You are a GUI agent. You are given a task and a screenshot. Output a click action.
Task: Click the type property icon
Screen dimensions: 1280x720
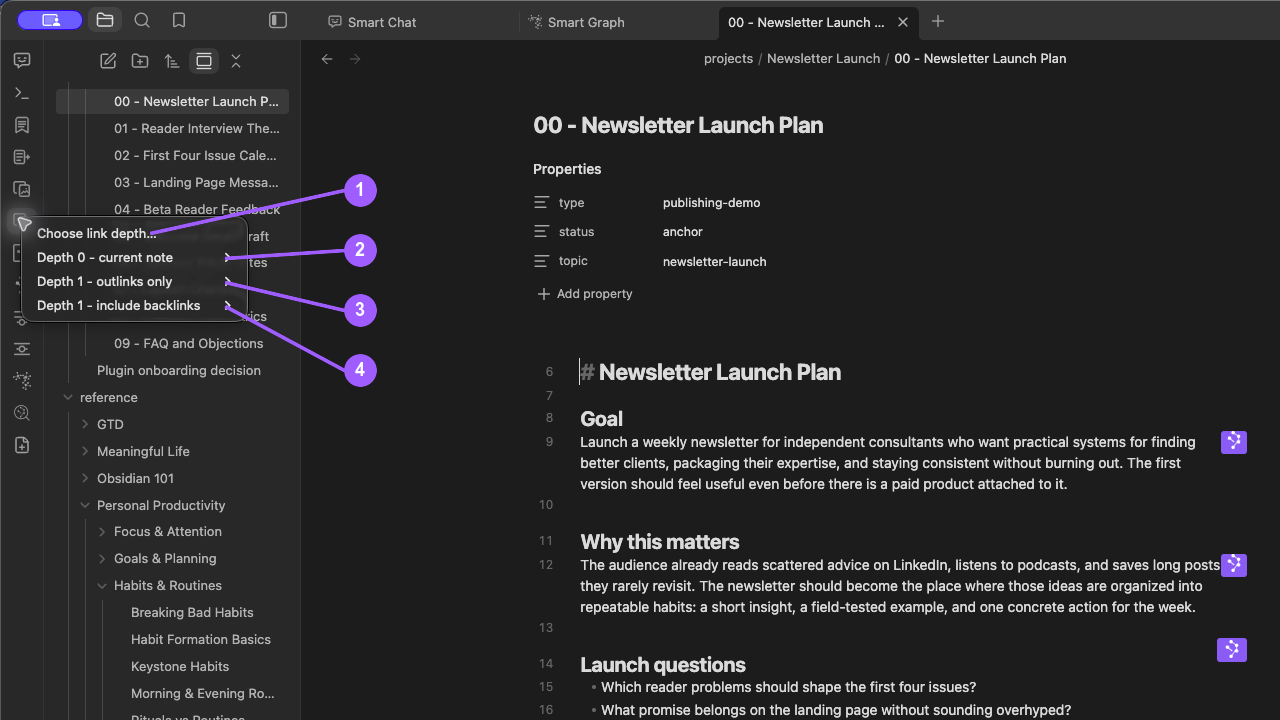pyautogui.click(x=542, y=202)
